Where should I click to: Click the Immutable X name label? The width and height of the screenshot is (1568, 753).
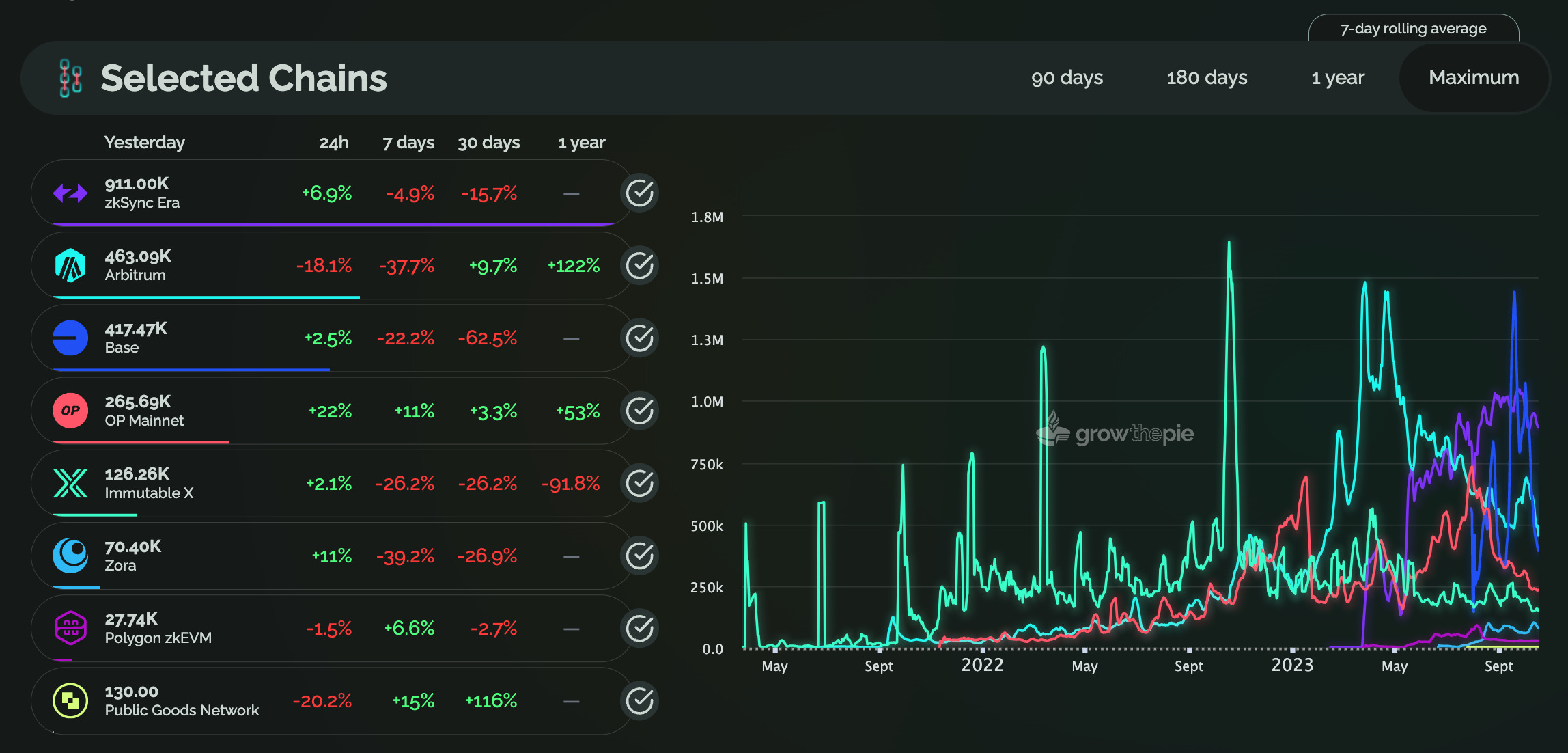[149, 493]
